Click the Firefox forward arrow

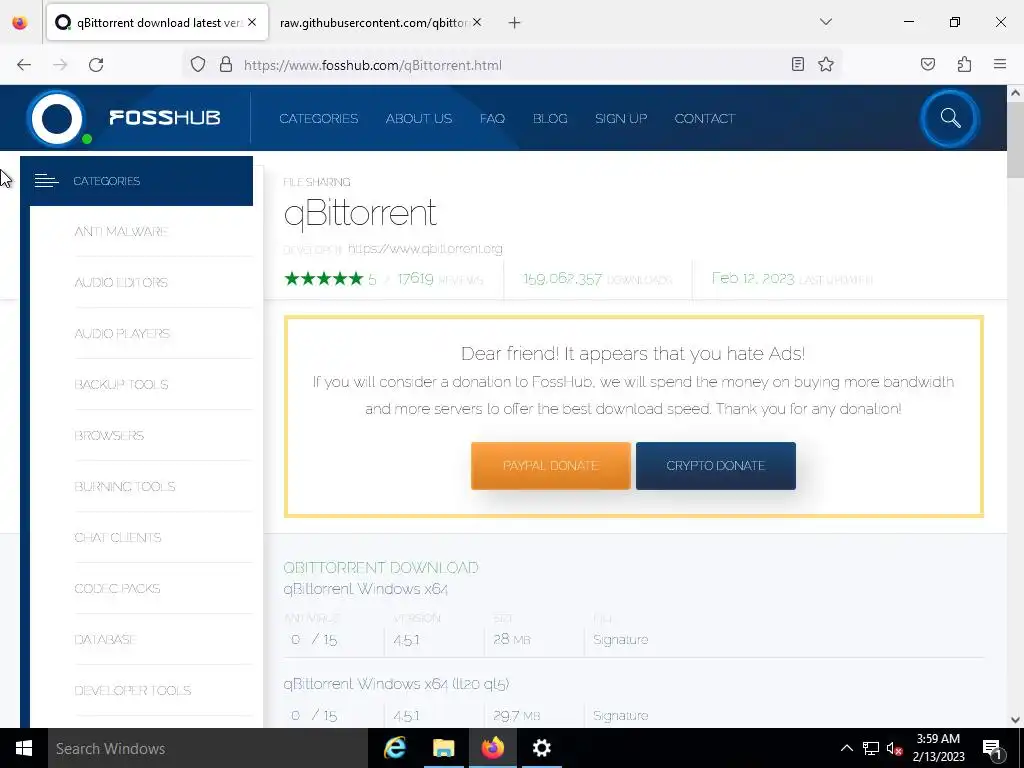[x=60, y=65]
